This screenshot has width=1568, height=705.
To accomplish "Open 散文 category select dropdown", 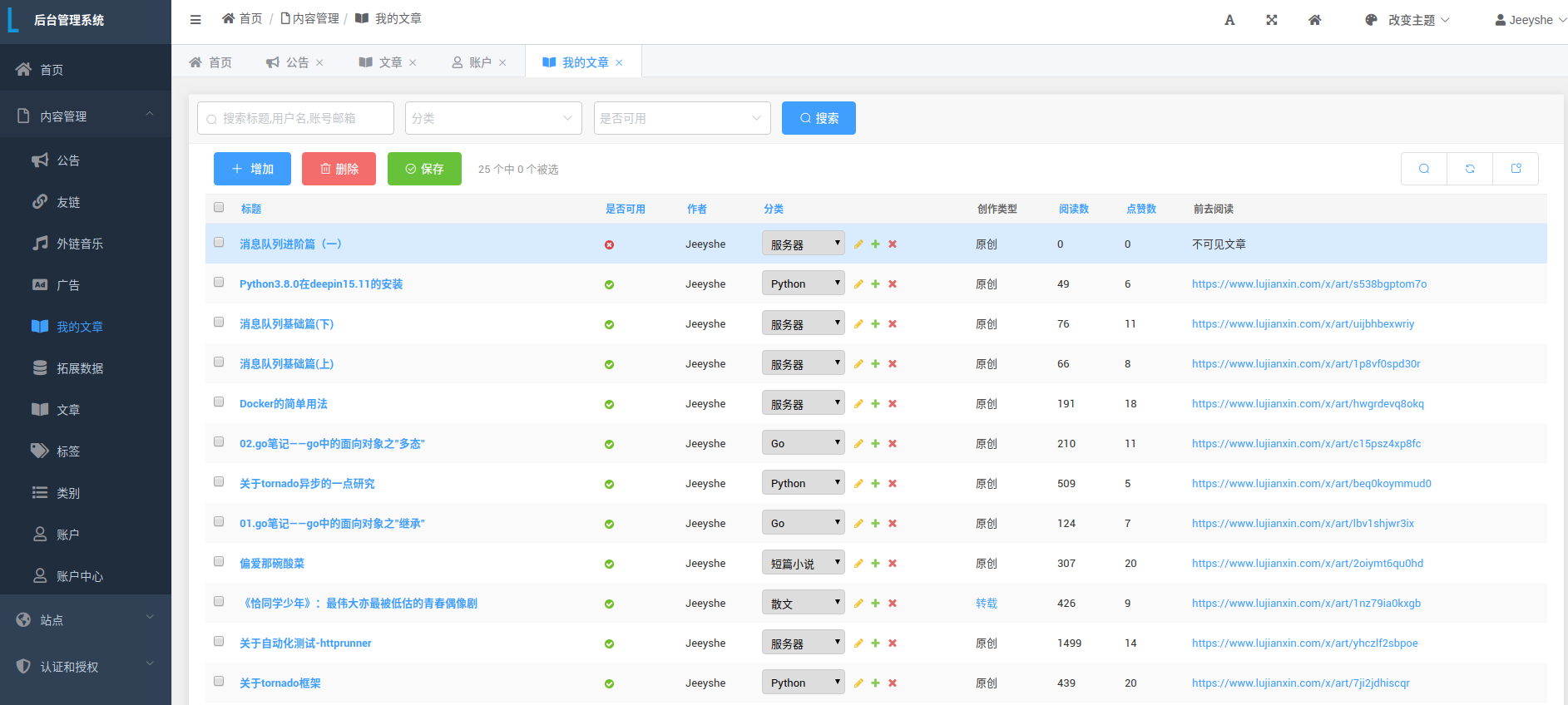I will pos(804,603).
